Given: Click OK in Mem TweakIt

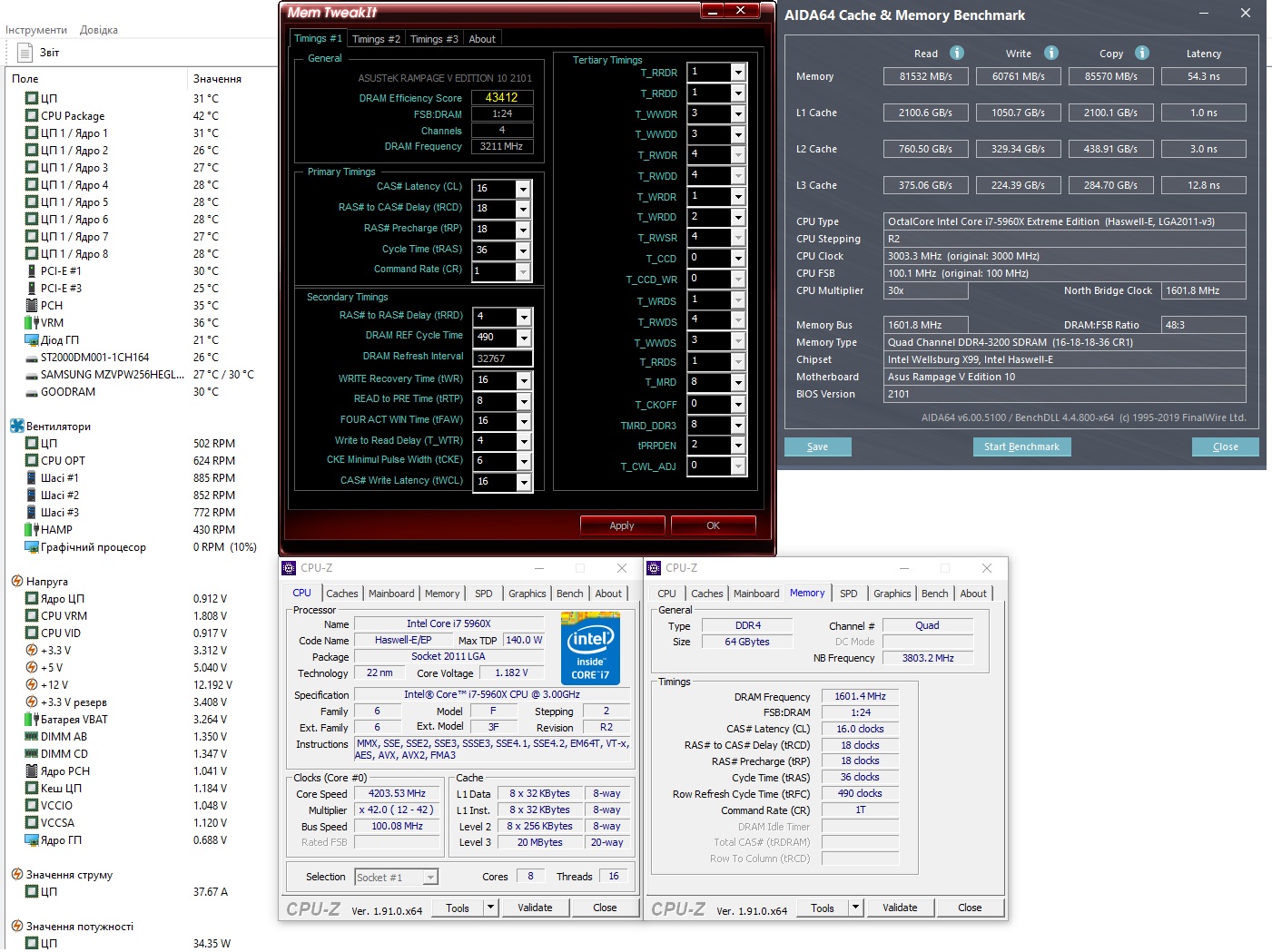Looking at the screenshot, I should tap(714, 525).
